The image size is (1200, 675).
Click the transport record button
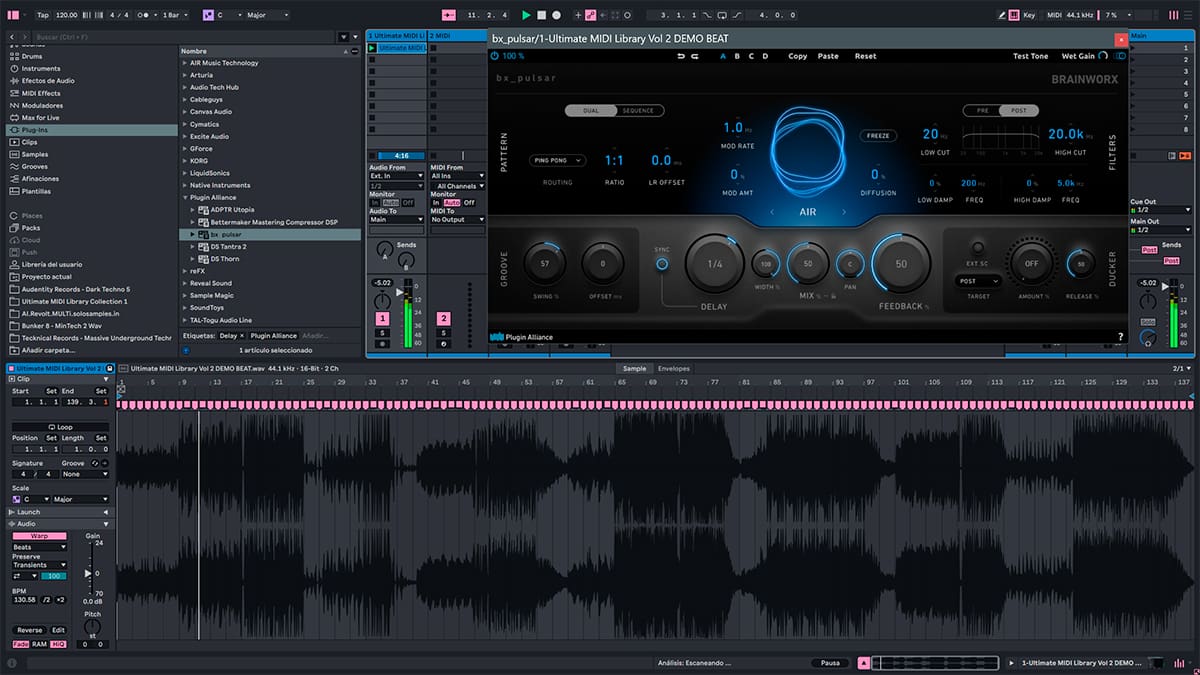pos(556,15)
